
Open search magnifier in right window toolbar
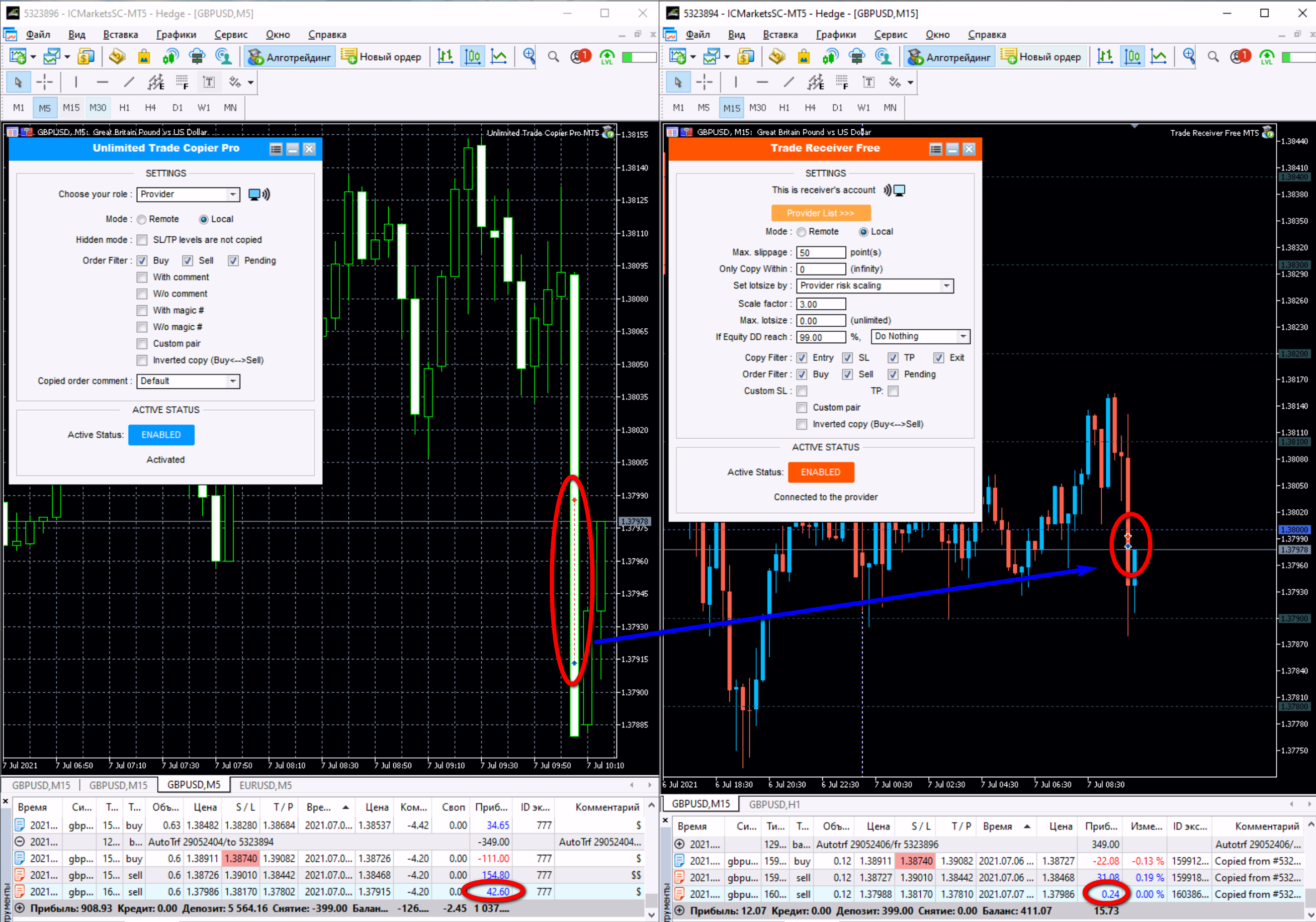click(1213, 56)
